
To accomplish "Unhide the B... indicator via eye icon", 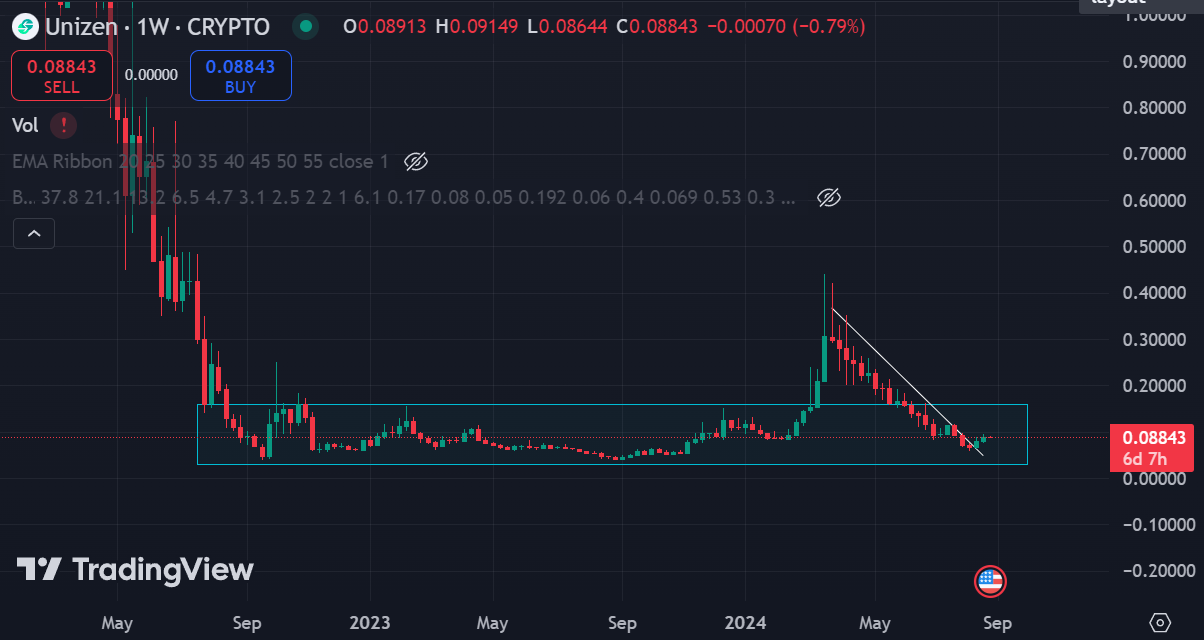I will click(x=828, y=197).
